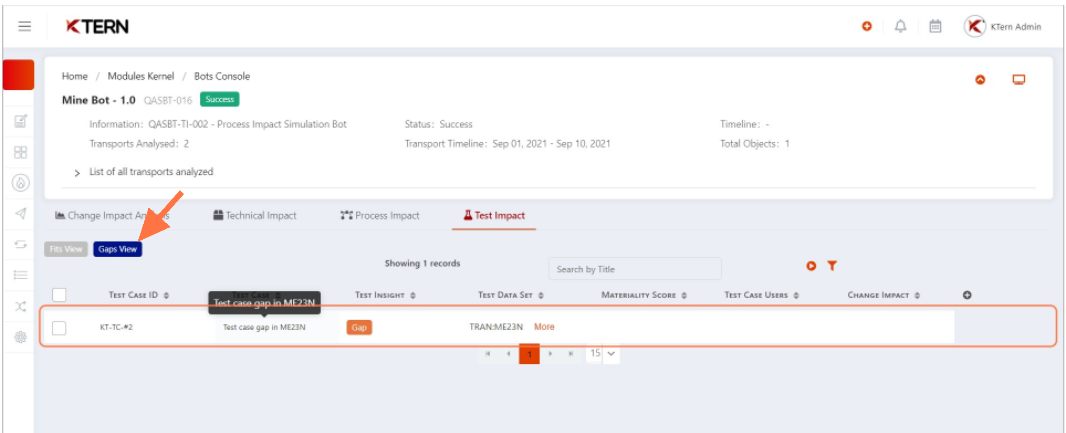Open the notifications bell

901,27
